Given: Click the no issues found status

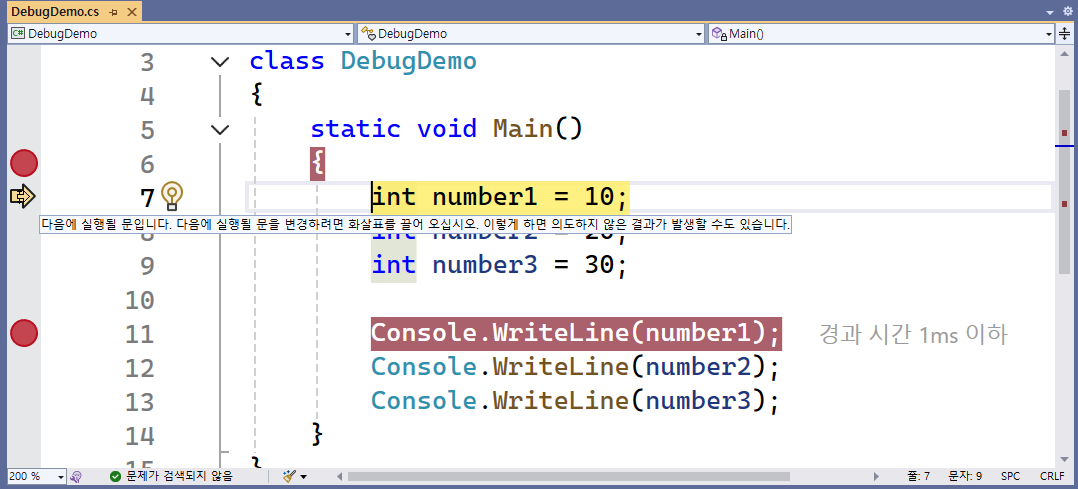Looking at the screenshot, I should [180, 477].
